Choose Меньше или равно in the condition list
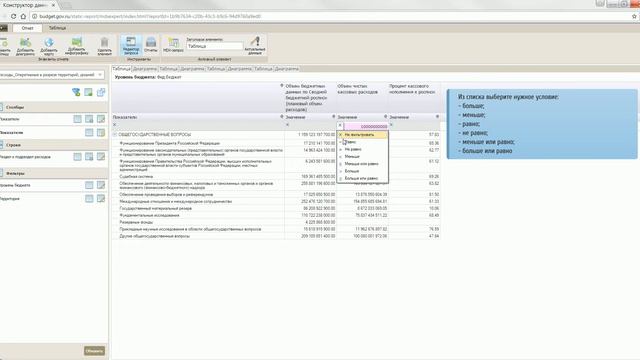Image resolution: width=640 pixels, height=360 pixels. pos(362,164)
